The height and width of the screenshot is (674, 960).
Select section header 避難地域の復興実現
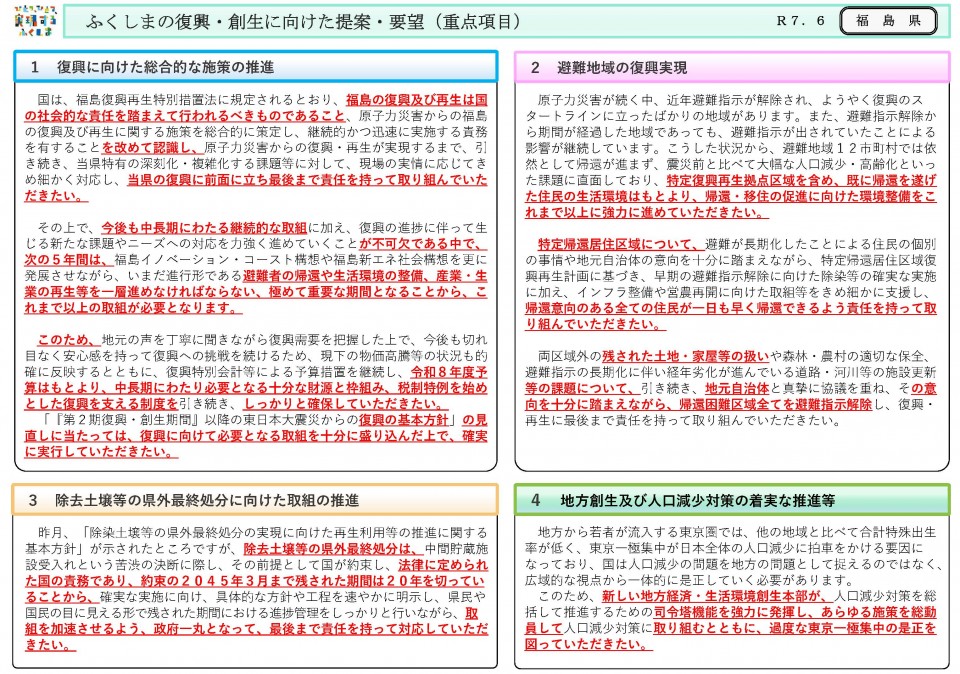click(x=608, y=67)
